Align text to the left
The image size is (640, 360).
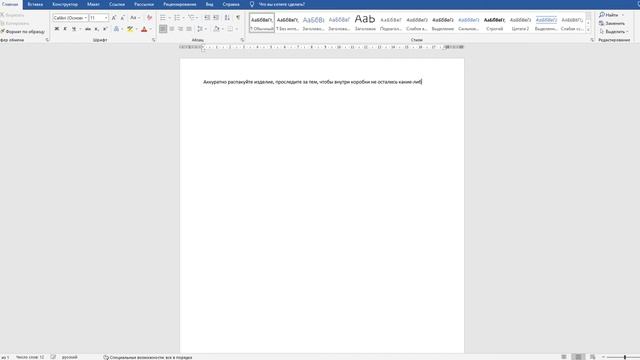point(163,29)
